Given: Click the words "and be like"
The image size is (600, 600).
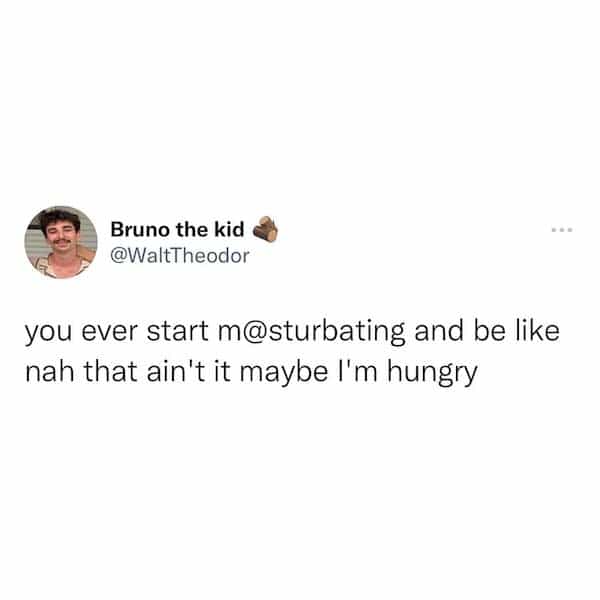Looking at the screenshot, I should pyautogui.click(x=487, y=331).
